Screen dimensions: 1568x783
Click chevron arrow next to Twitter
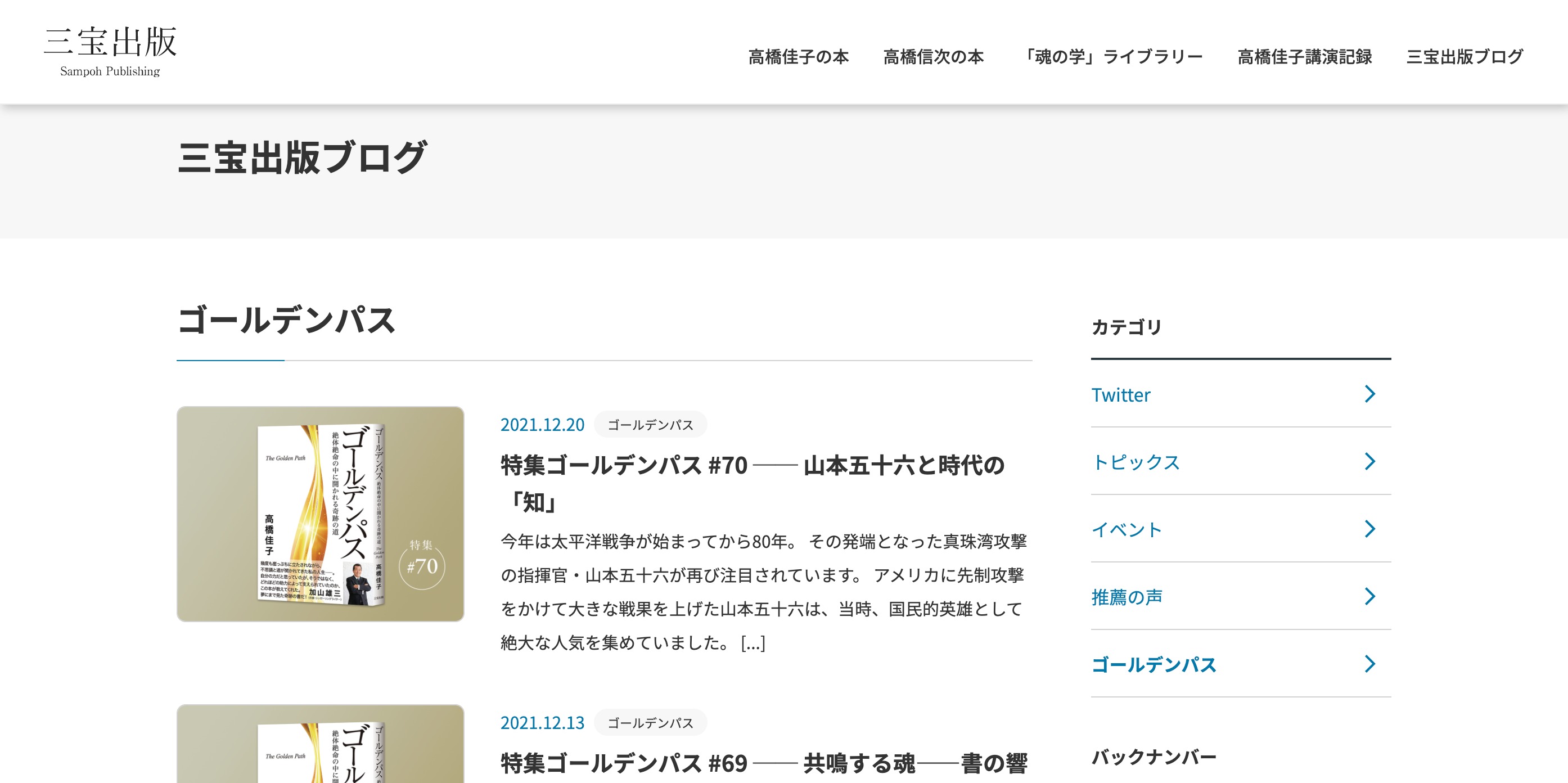(1370, 394)
